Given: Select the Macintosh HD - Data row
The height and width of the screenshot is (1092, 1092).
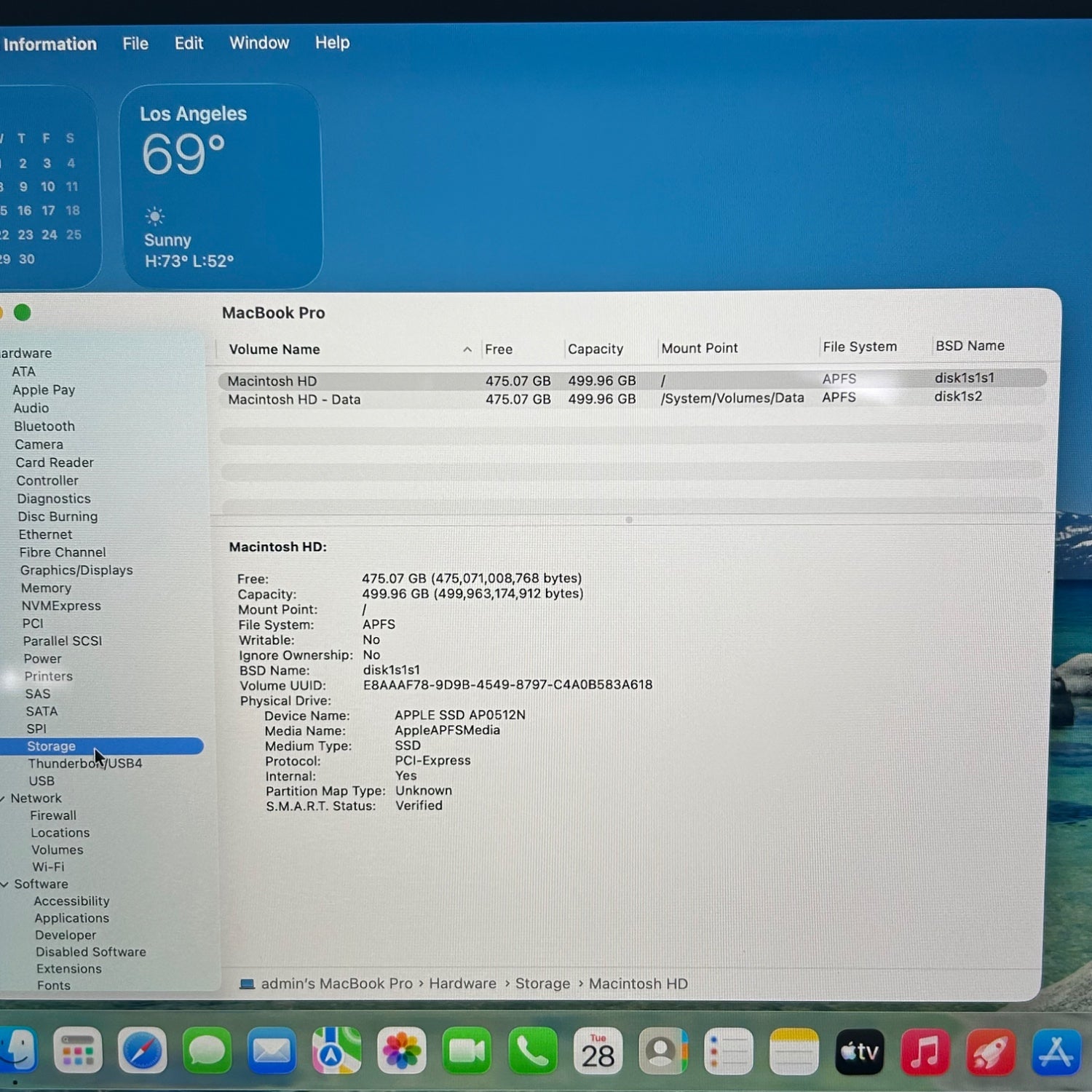Looking at the screenshot, I should point(294,400).
